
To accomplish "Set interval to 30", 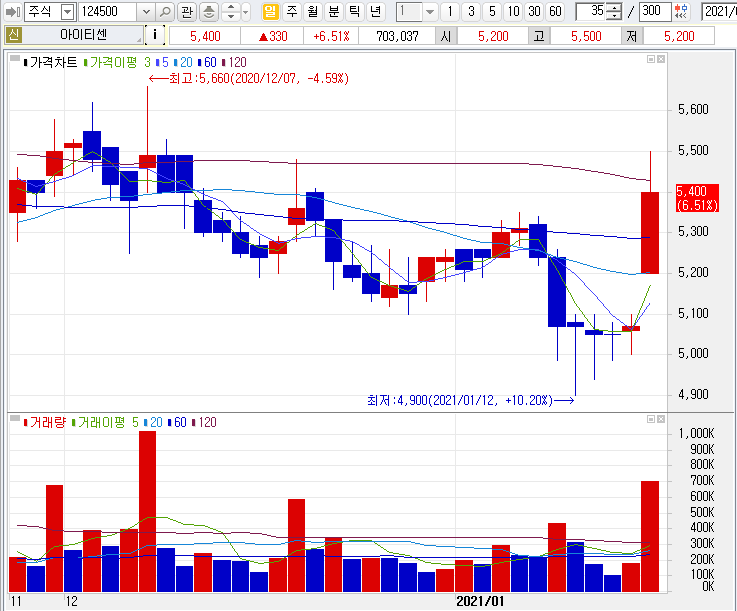I will 534,11.
